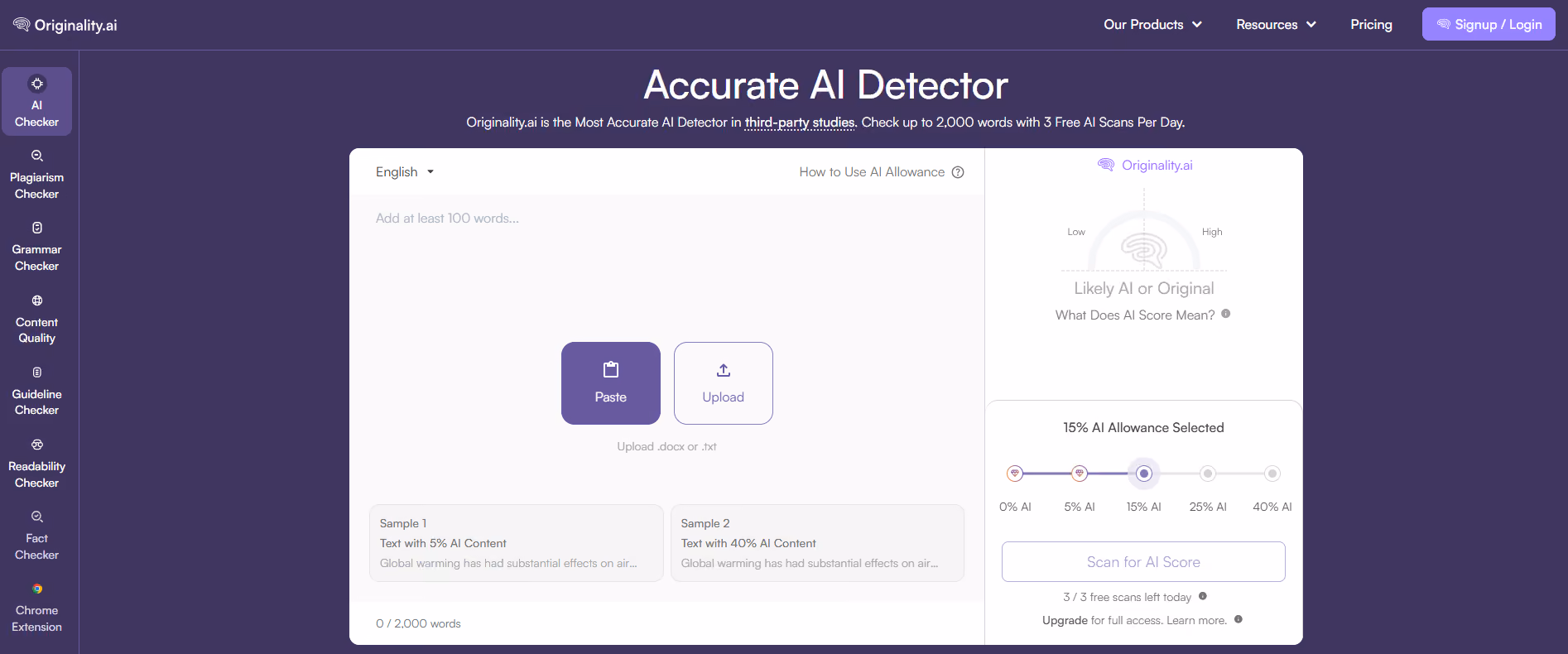Click Scan for AI Score button
This screenshot has width=1568, height=654.
[x=1143, y=562]
